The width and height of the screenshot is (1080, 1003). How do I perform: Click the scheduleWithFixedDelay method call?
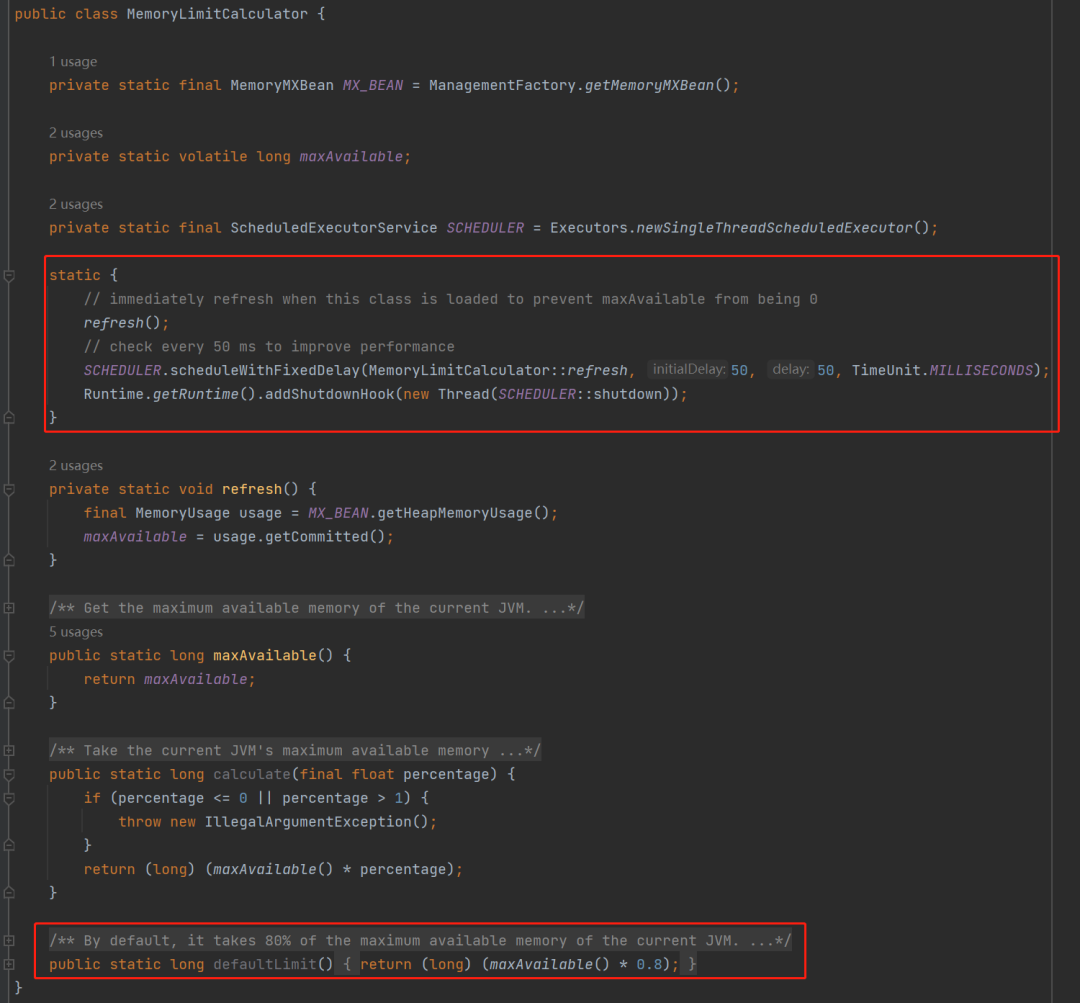(264, 371)
